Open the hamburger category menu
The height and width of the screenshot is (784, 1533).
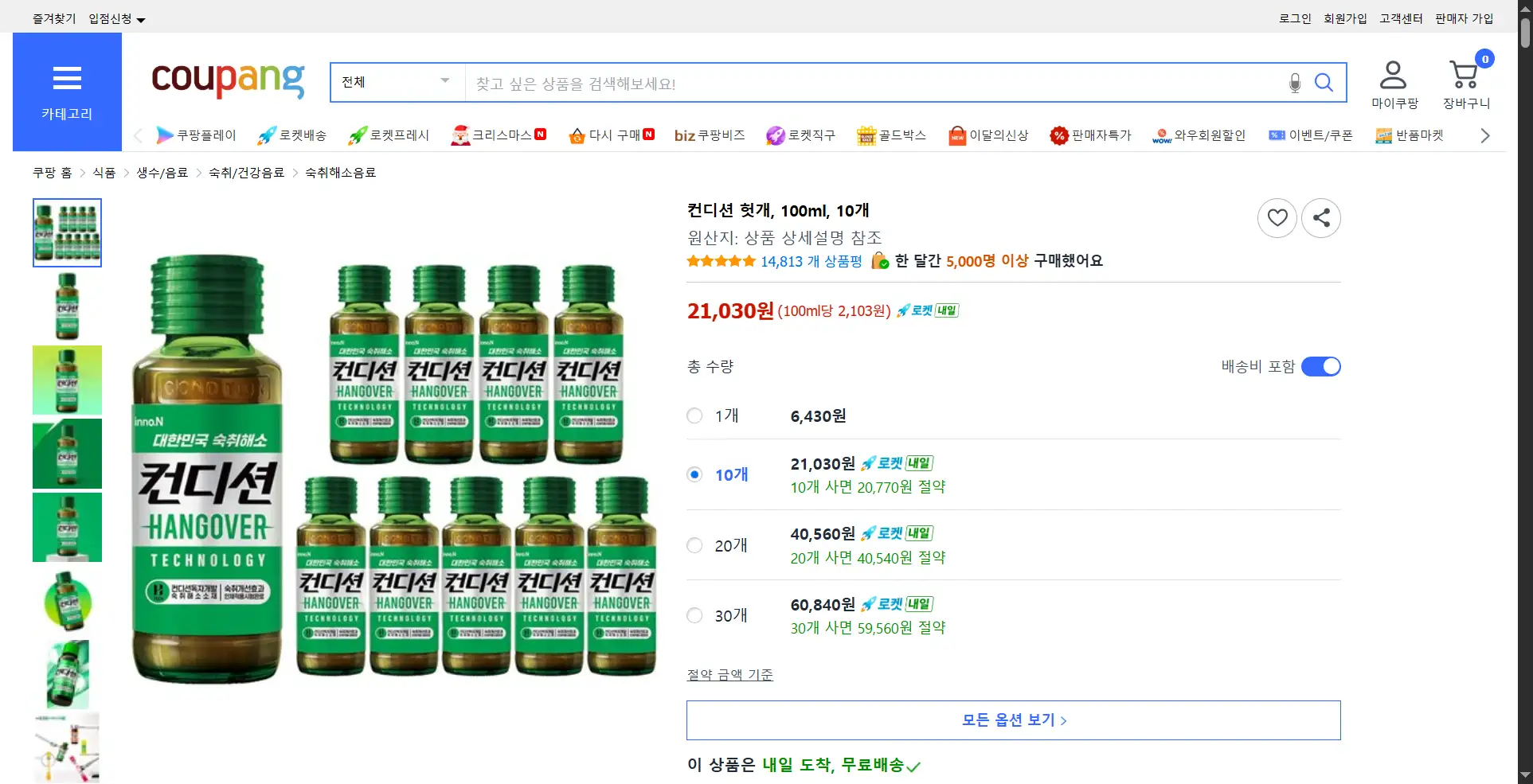click(x=67, y=78)
